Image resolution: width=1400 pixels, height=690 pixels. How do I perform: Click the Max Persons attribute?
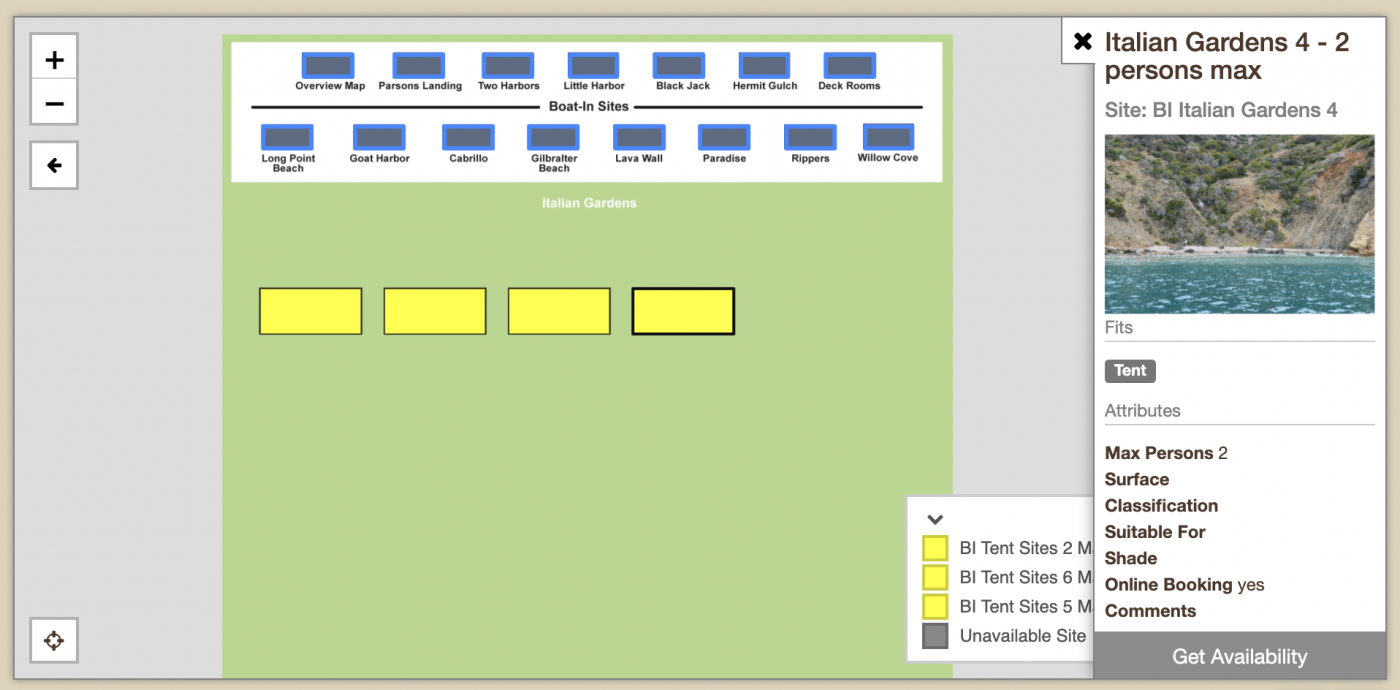[1166, 453]
